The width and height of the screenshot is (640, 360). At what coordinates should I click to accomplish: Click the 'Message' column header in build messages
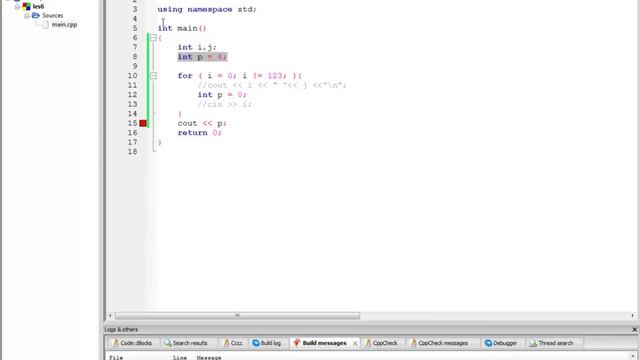[x=209, y=358]
